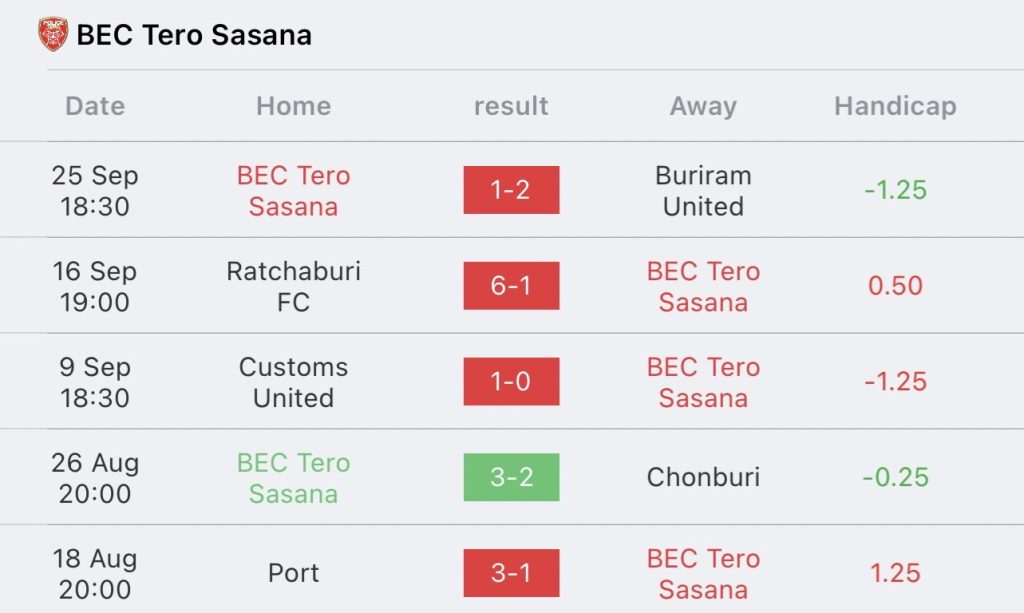Select the Date column header
Viewport: 1024px width, 613px height.
[95, 106]
